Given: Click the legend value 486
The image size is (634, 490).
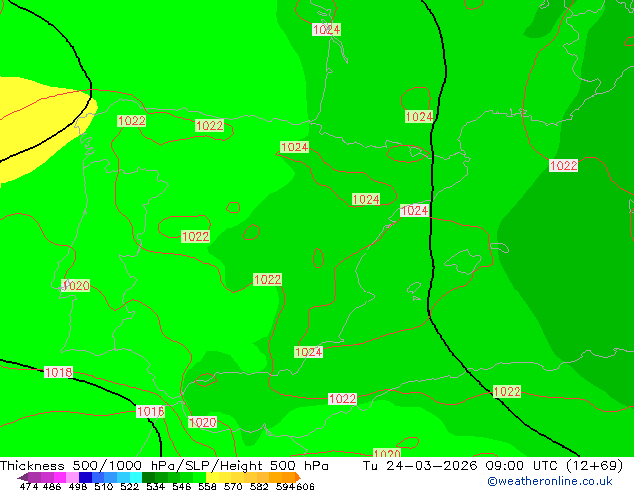Looking at the screenshot, I should tap(52, 486).
